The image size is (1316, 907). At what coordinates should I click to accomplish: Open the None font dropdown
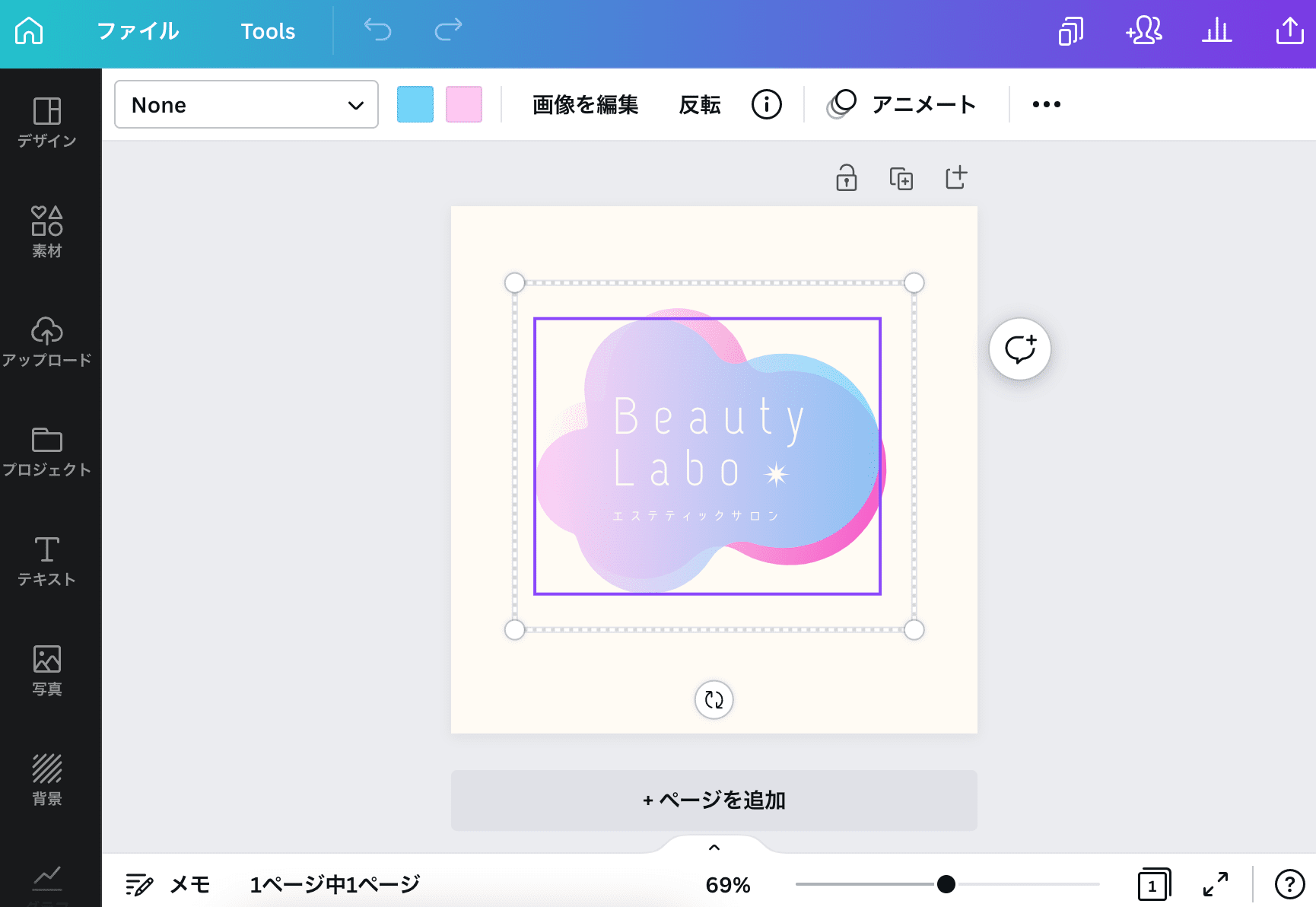coord(245,104)
